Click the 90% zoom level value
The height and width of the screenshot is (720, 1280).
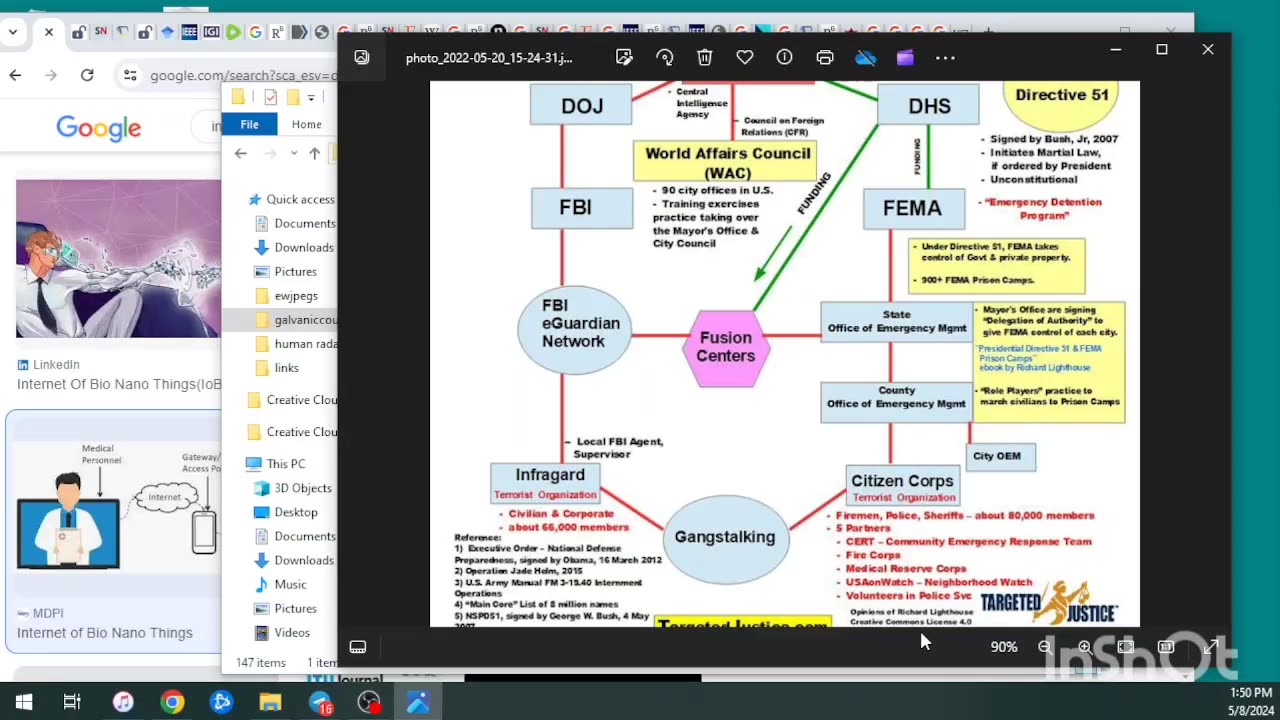point(1004,647)
